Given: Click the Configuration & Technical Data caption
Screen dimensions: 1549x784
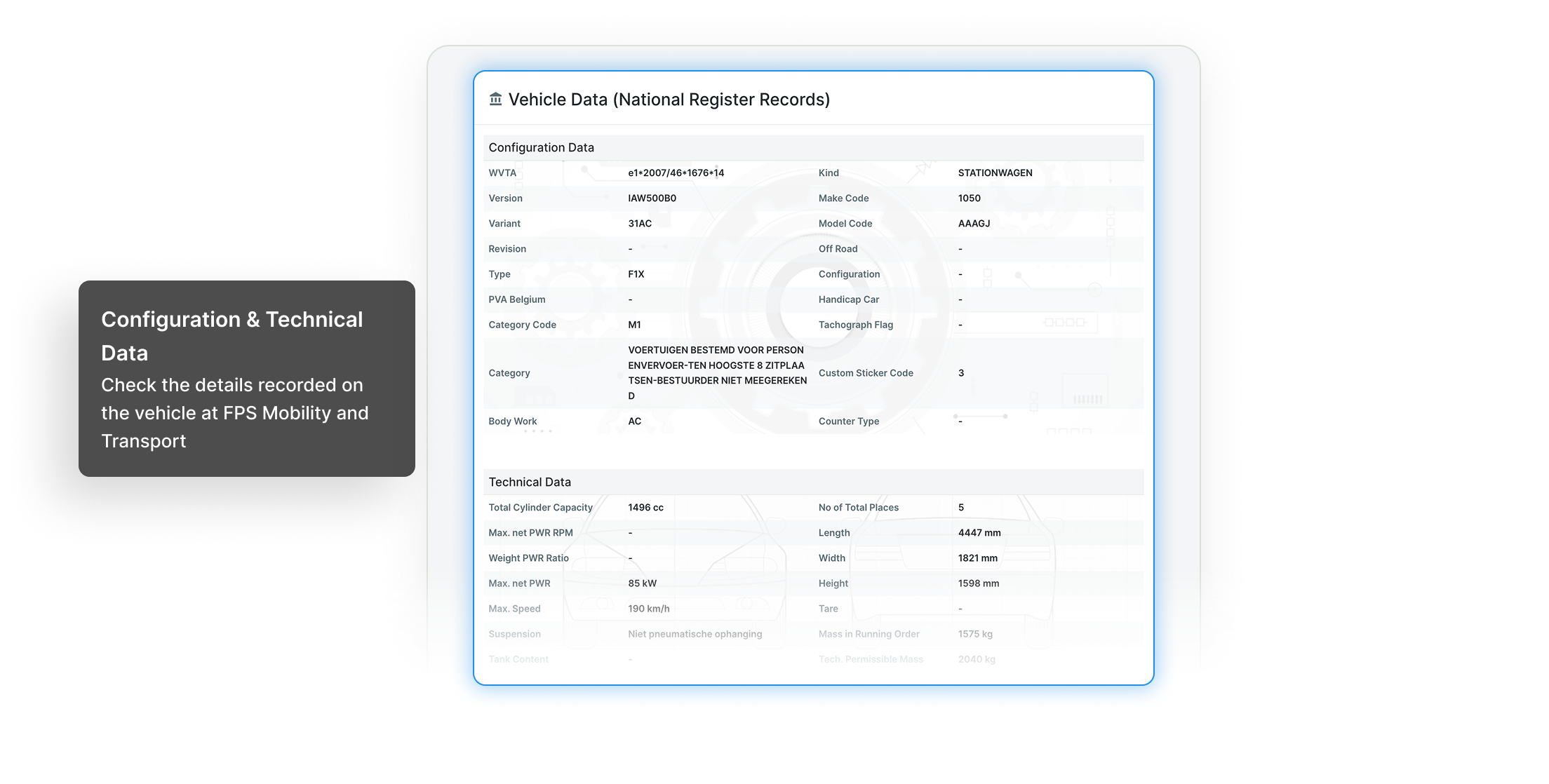Looking at the screenshot, I should click(x=232, y=335).
